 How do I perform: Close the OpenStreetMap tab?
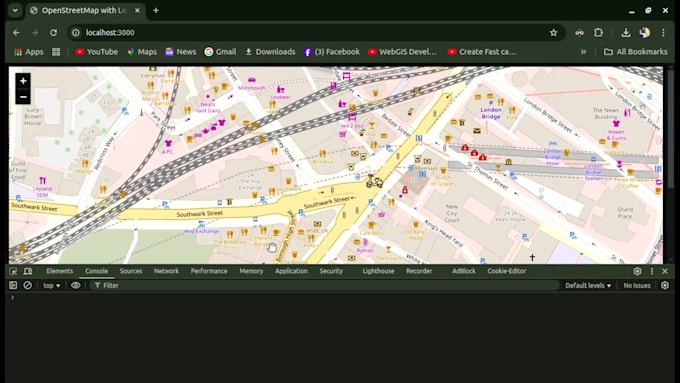(137, 10)
